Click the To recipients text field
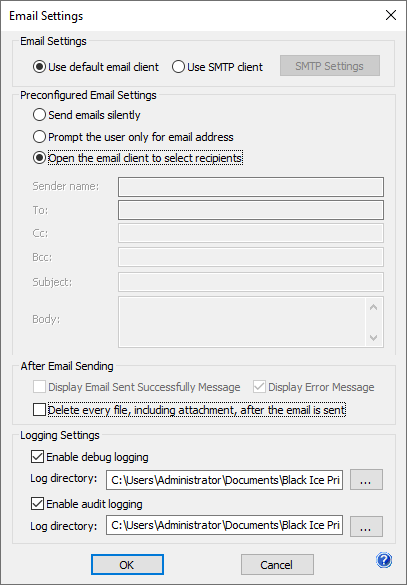The width and height of the screenshot is (407, 585). pos(251,210)
